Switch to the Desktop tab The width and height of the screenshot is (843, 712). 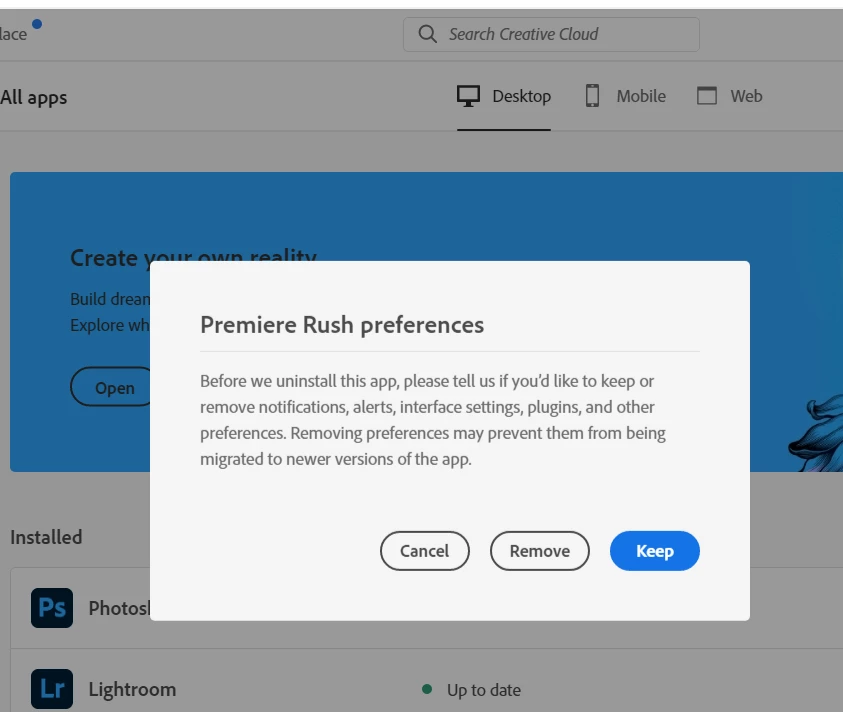504,96
